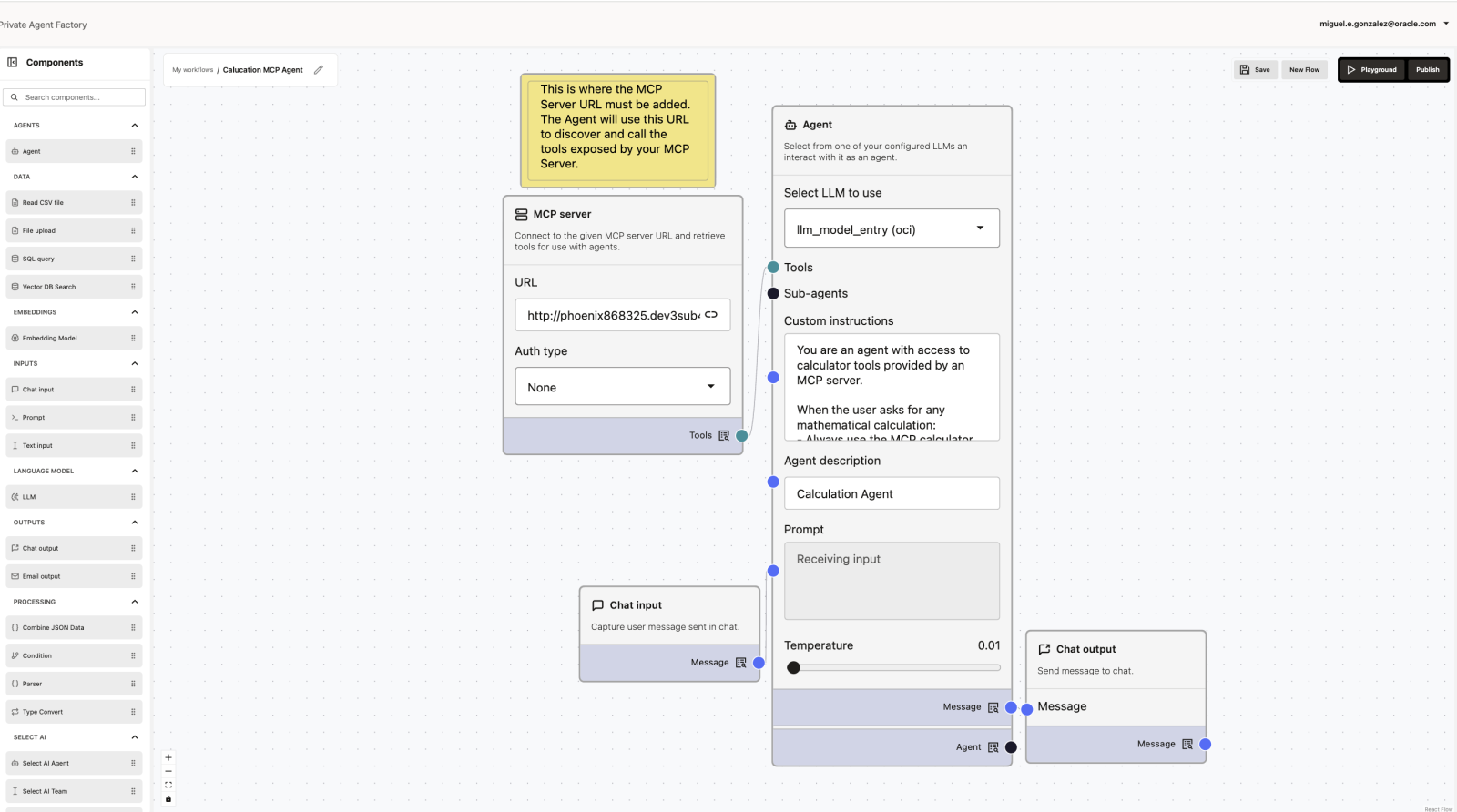Screen dimensions: 1457x812
Task: Click the Save button
Action: (1256, 70)
